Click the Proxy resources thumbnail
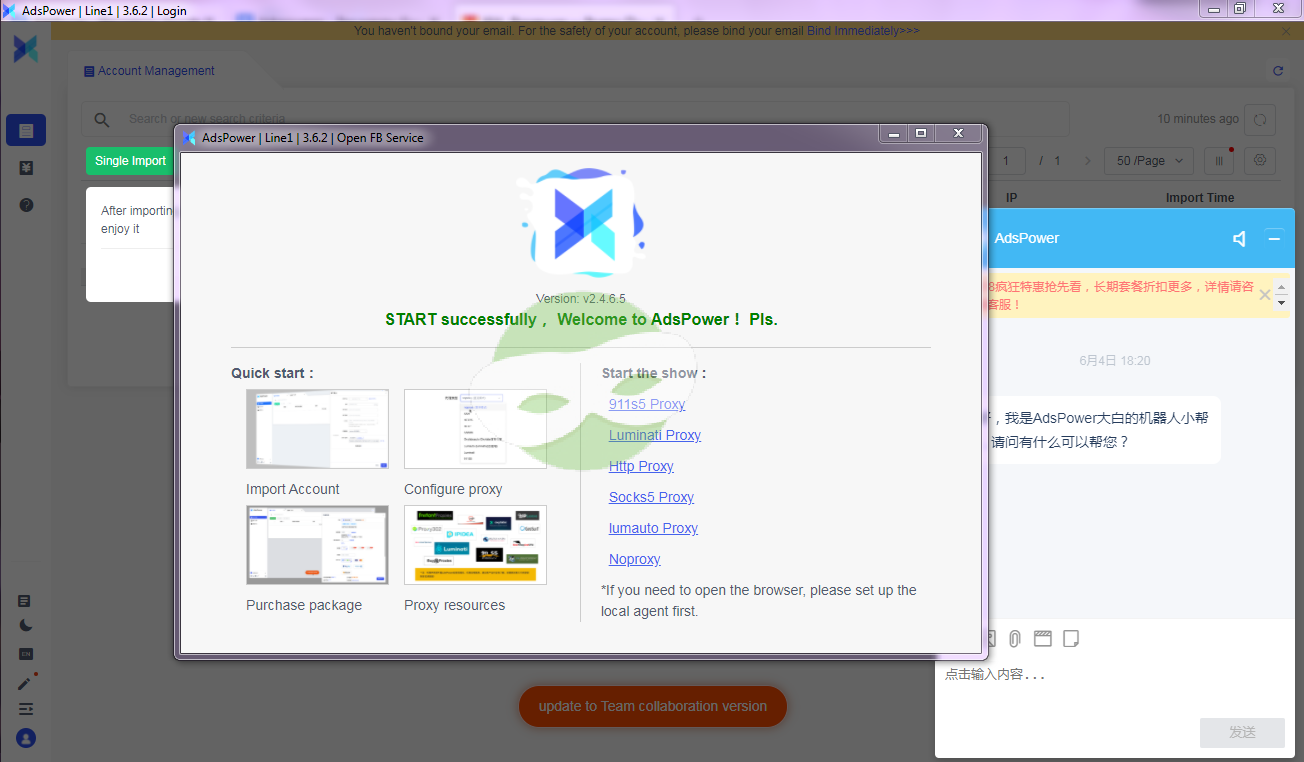 475,545
